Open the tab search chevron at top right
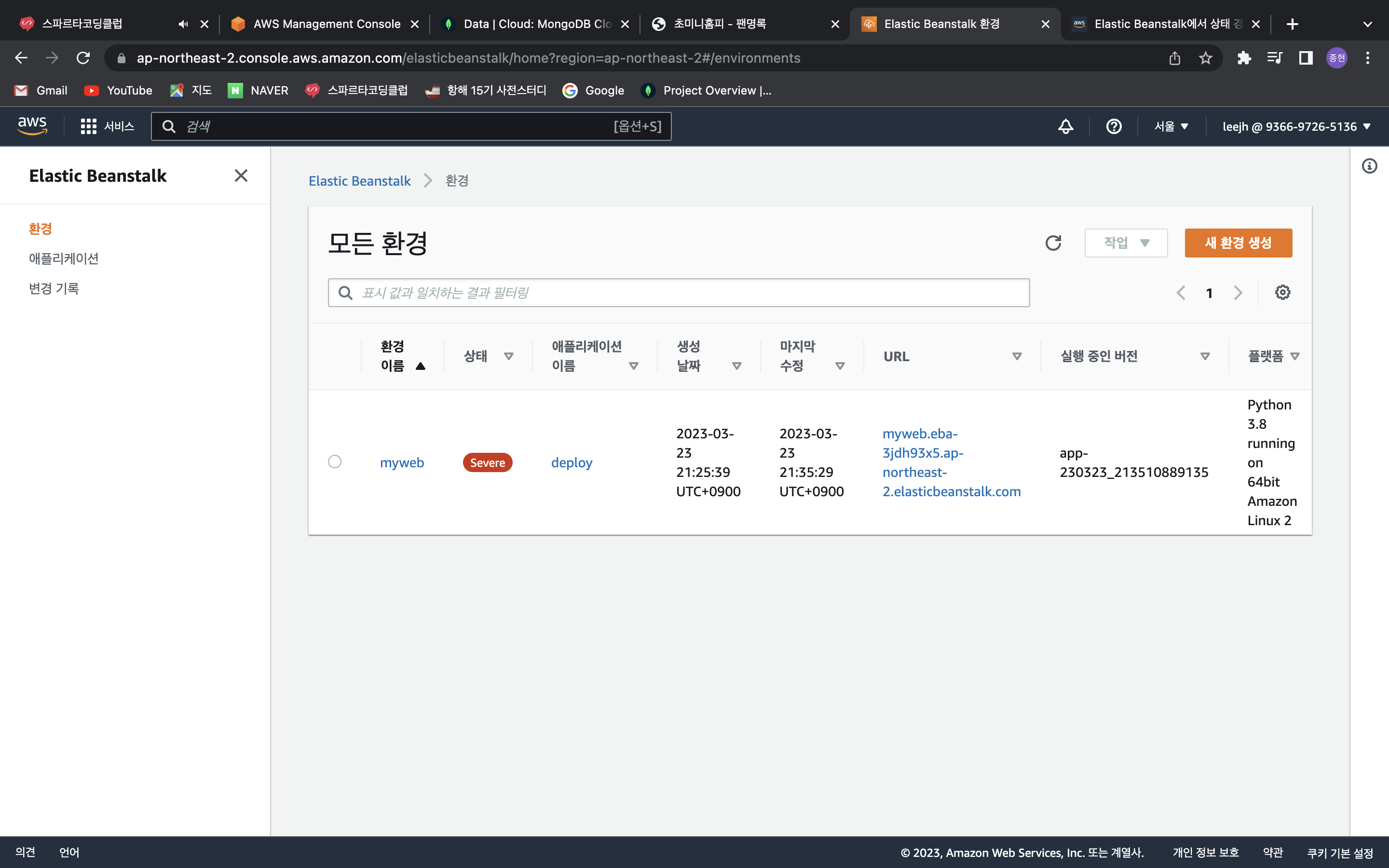Image resolution: width=1389 pixels, height=868 pixels. click(x=1368, y=24)
